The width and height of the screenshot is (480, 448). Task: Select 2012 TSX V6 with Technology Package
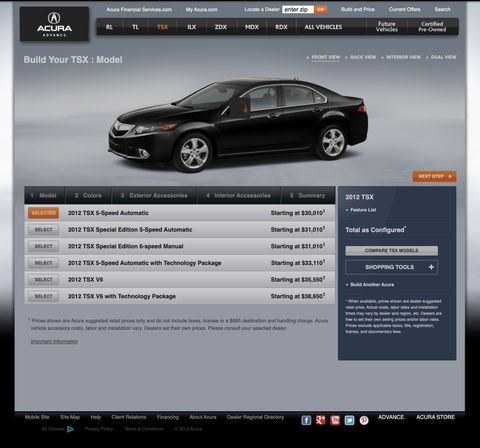coord(43,296)
